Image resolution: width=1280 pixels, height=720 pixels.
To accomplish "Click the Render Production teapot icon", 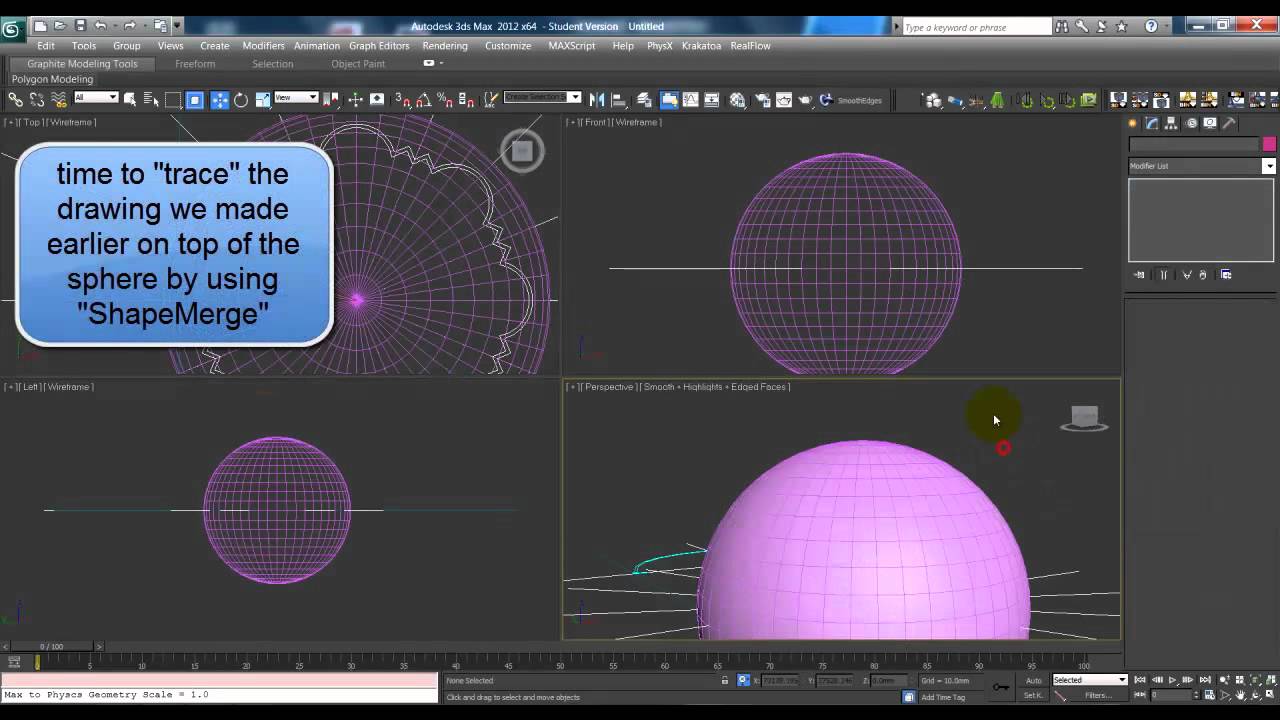I will click(x=804, y=99).
